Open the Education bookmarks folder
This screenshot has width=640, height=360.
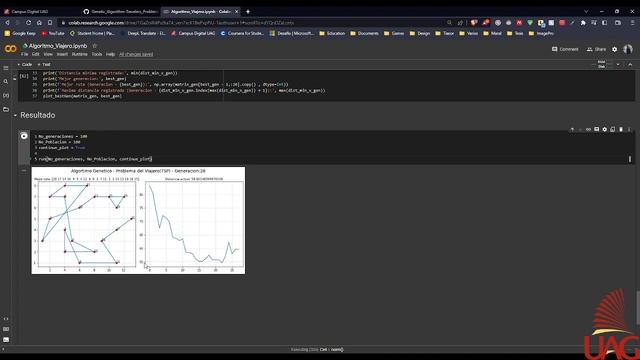pos(332,33)
